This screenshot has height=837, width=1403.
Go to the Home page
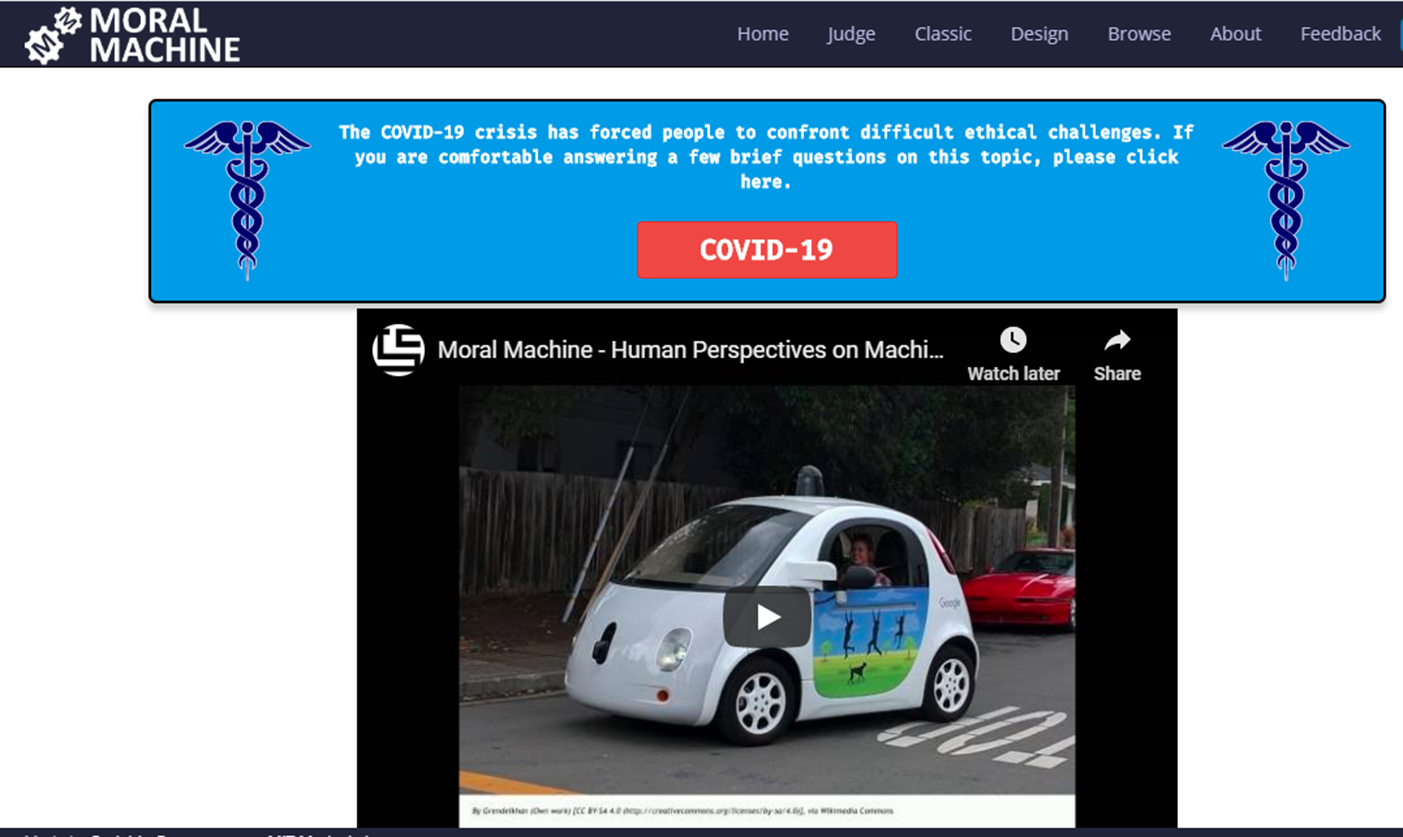762,34
